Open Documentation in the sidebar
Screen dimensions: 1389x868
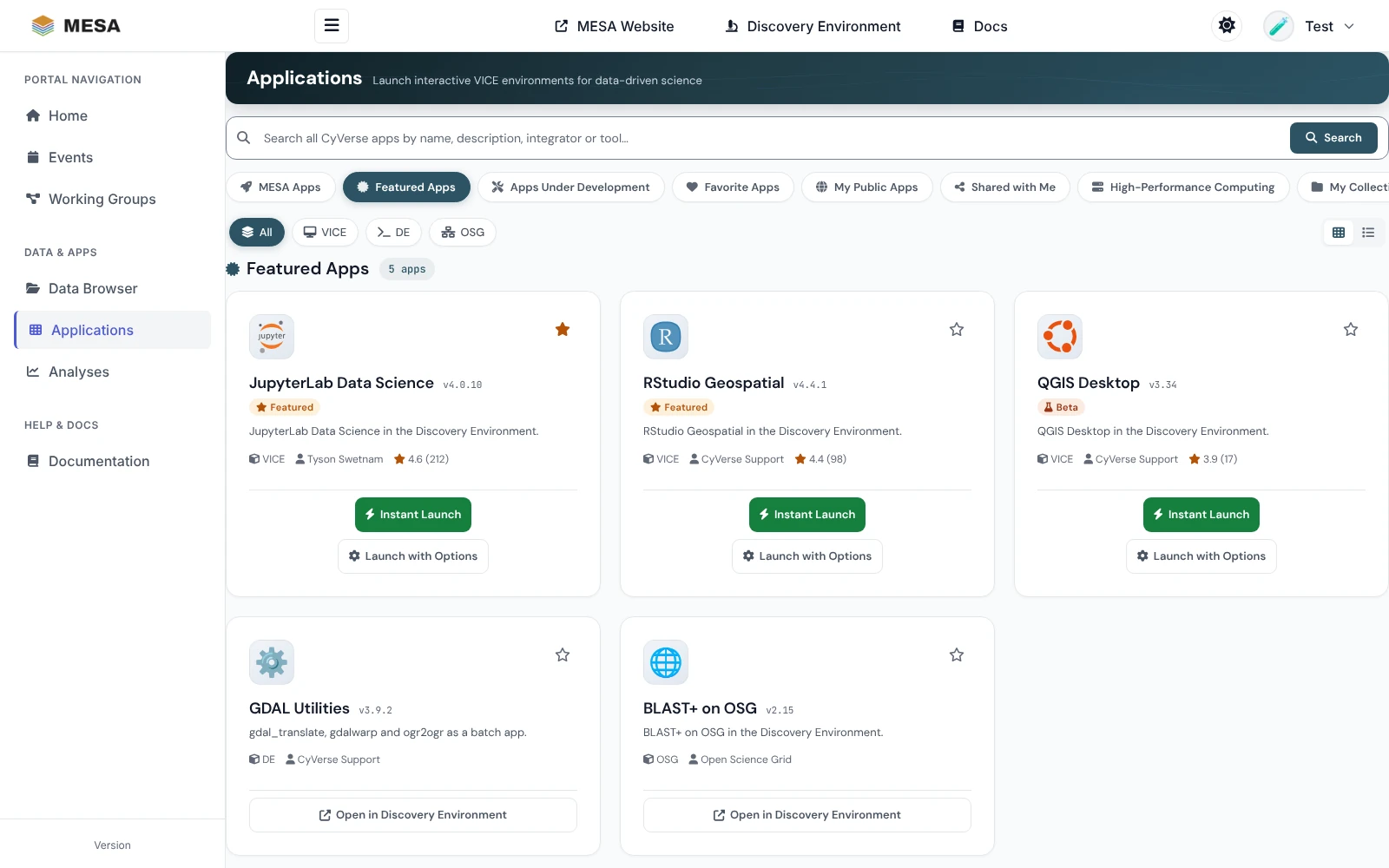(113, 461)
